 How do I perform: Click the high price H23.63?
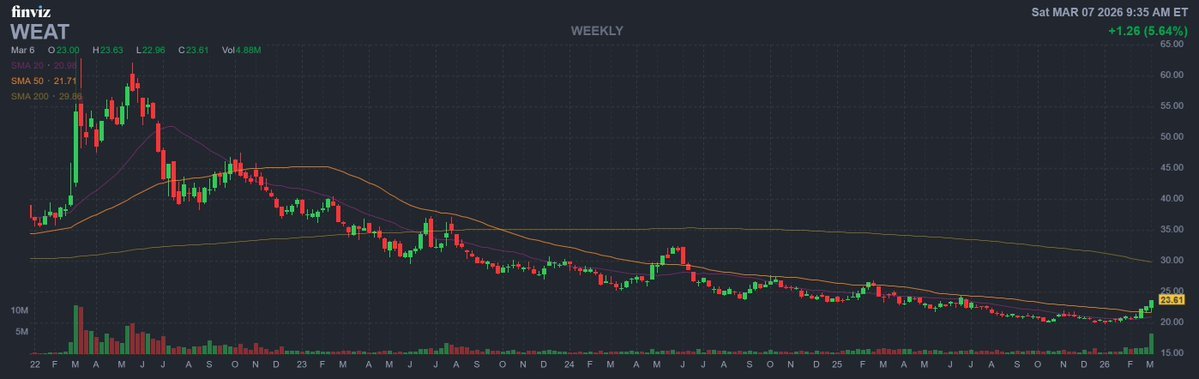(108, 50)
